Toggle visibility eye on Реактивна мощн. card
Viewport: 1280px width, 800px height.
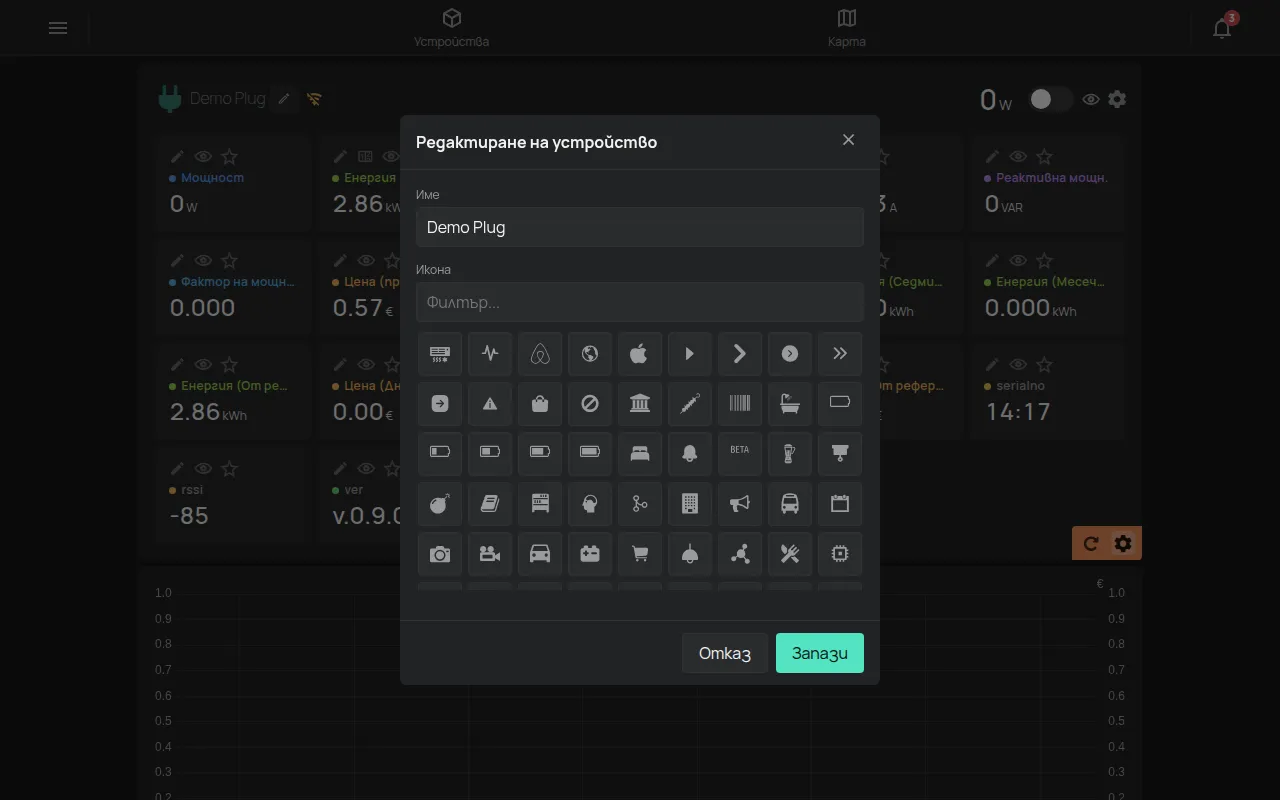click(x=1018, y=157)
